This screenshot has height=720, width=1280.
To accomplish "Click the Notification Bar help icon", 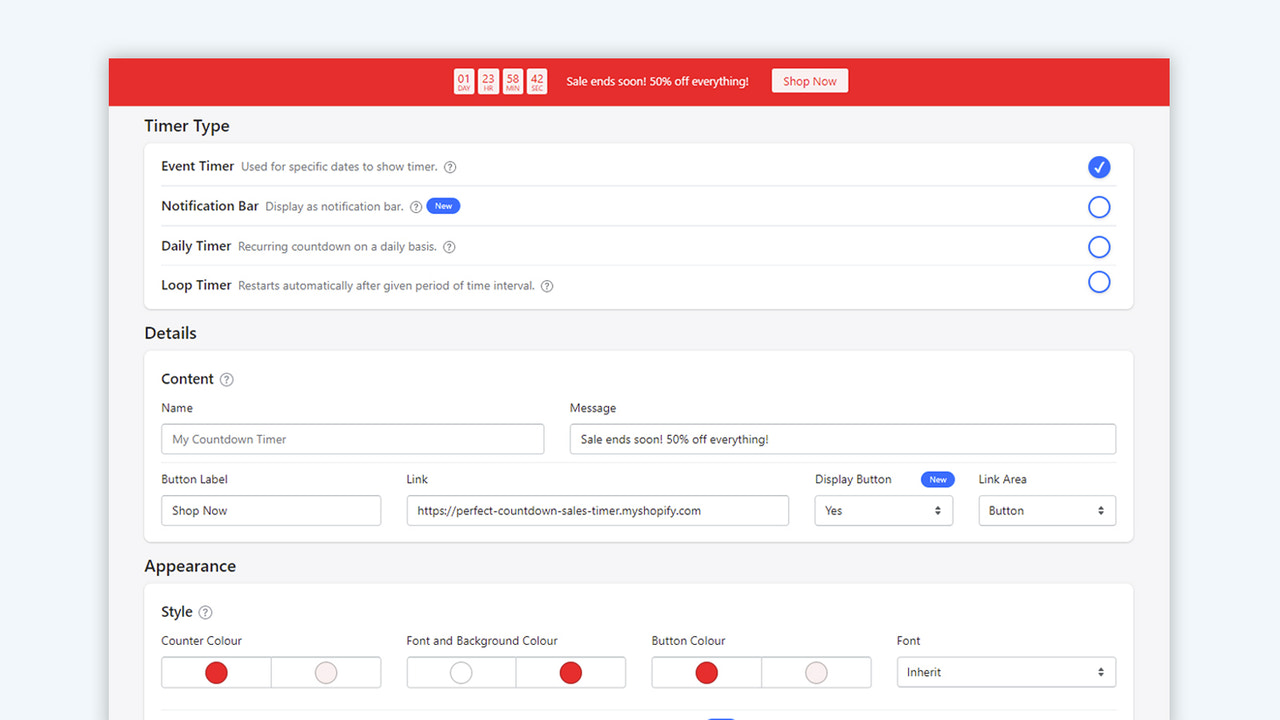I will (x=415, y=206).
